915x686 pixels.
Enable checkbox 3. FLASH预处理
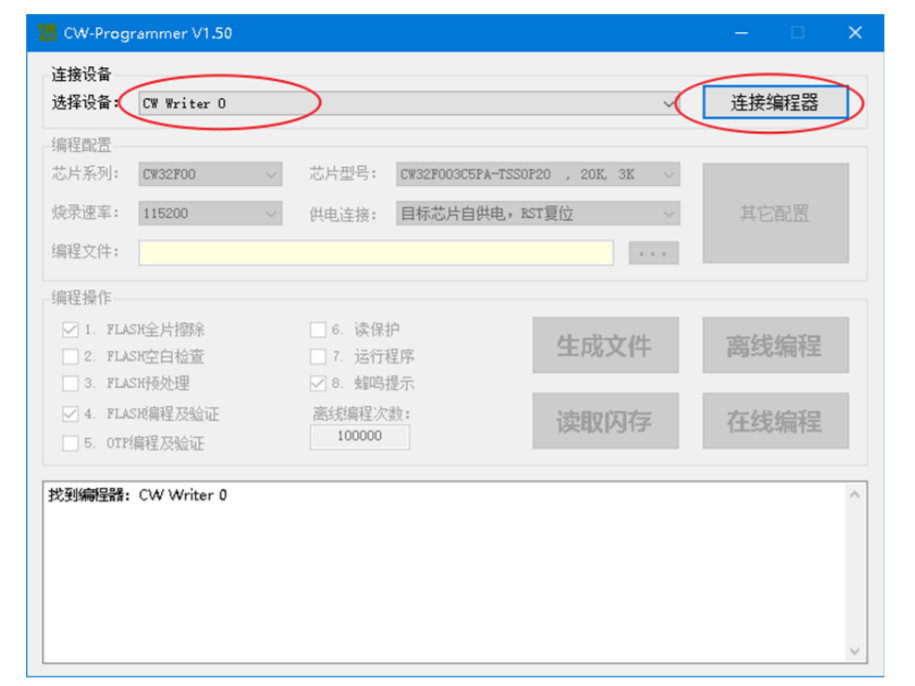click(x=70, y=383)
